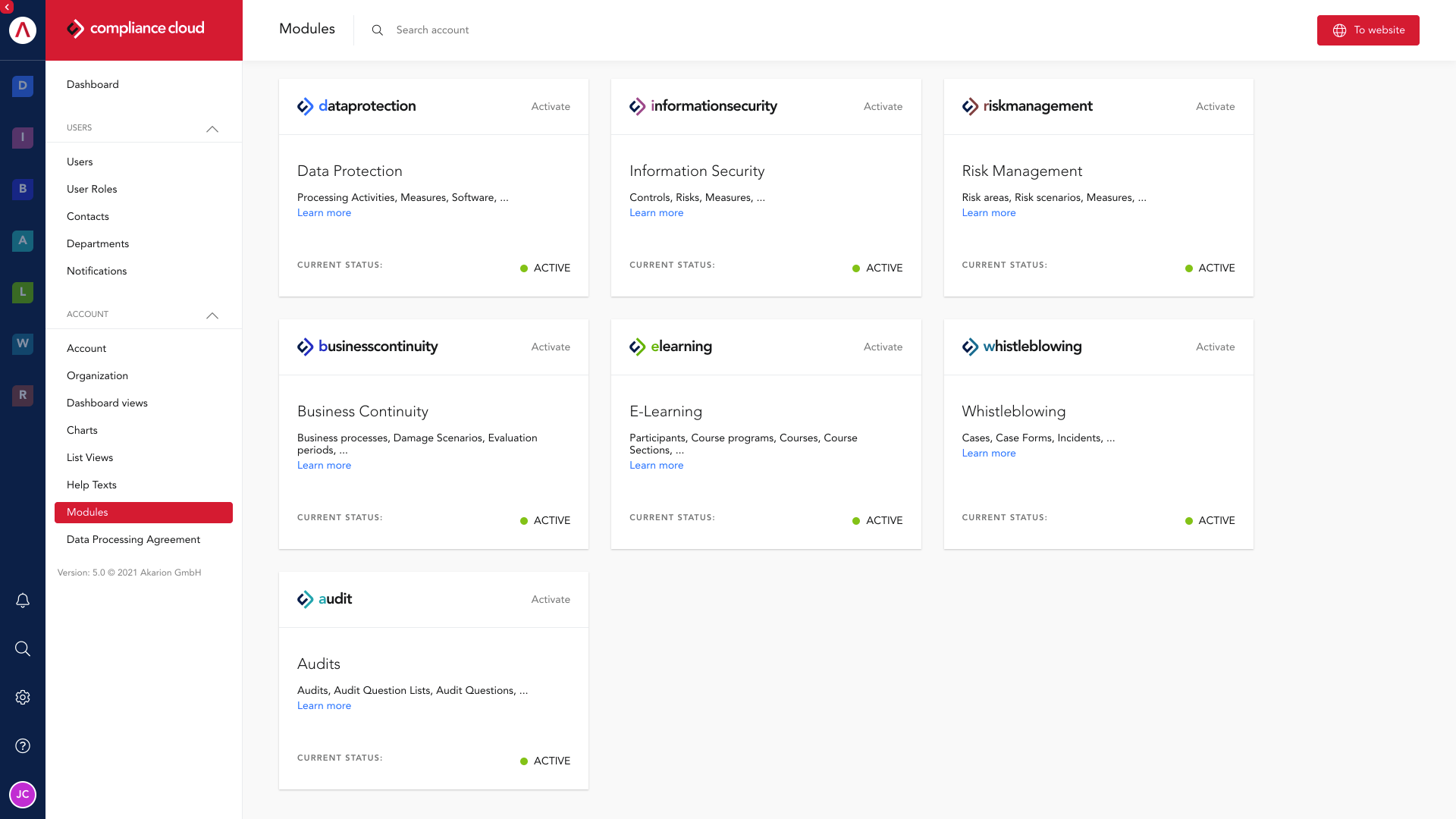Select the compliance cloud header banner
Image resolution: width=1456 pixels, height=819 pixels.
[x=144, y=30]
